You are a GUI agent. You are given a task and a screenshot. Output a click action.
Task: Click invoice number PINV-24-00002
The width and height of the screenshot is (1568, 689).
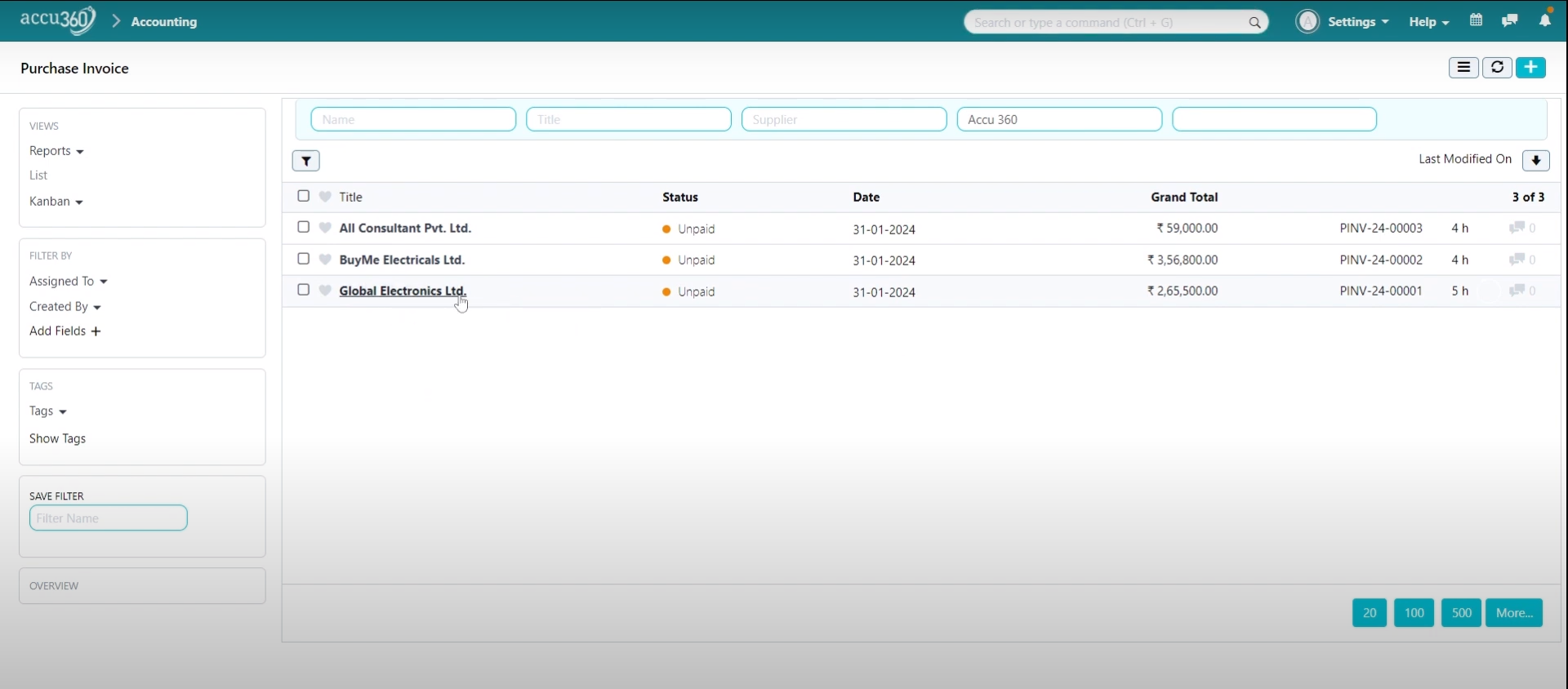tap(1381, 260)
